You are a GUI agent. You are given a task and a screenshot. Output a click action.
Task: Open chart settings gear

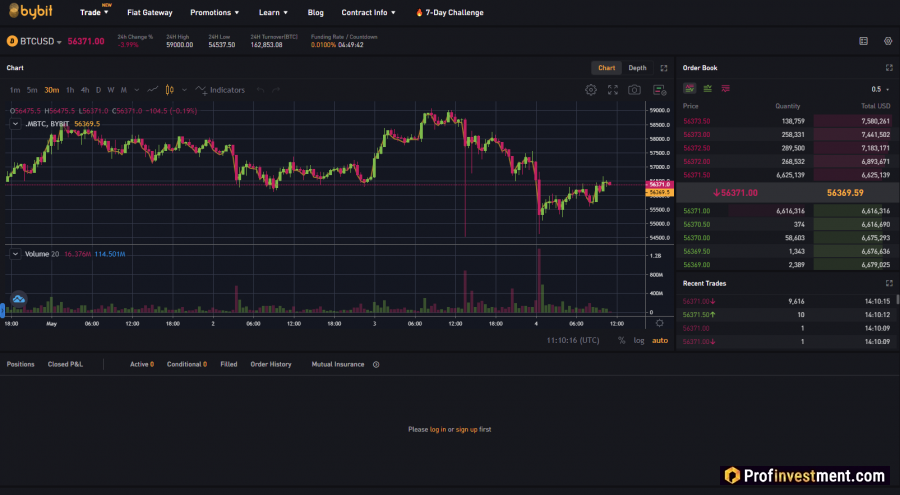coord(591,90)
